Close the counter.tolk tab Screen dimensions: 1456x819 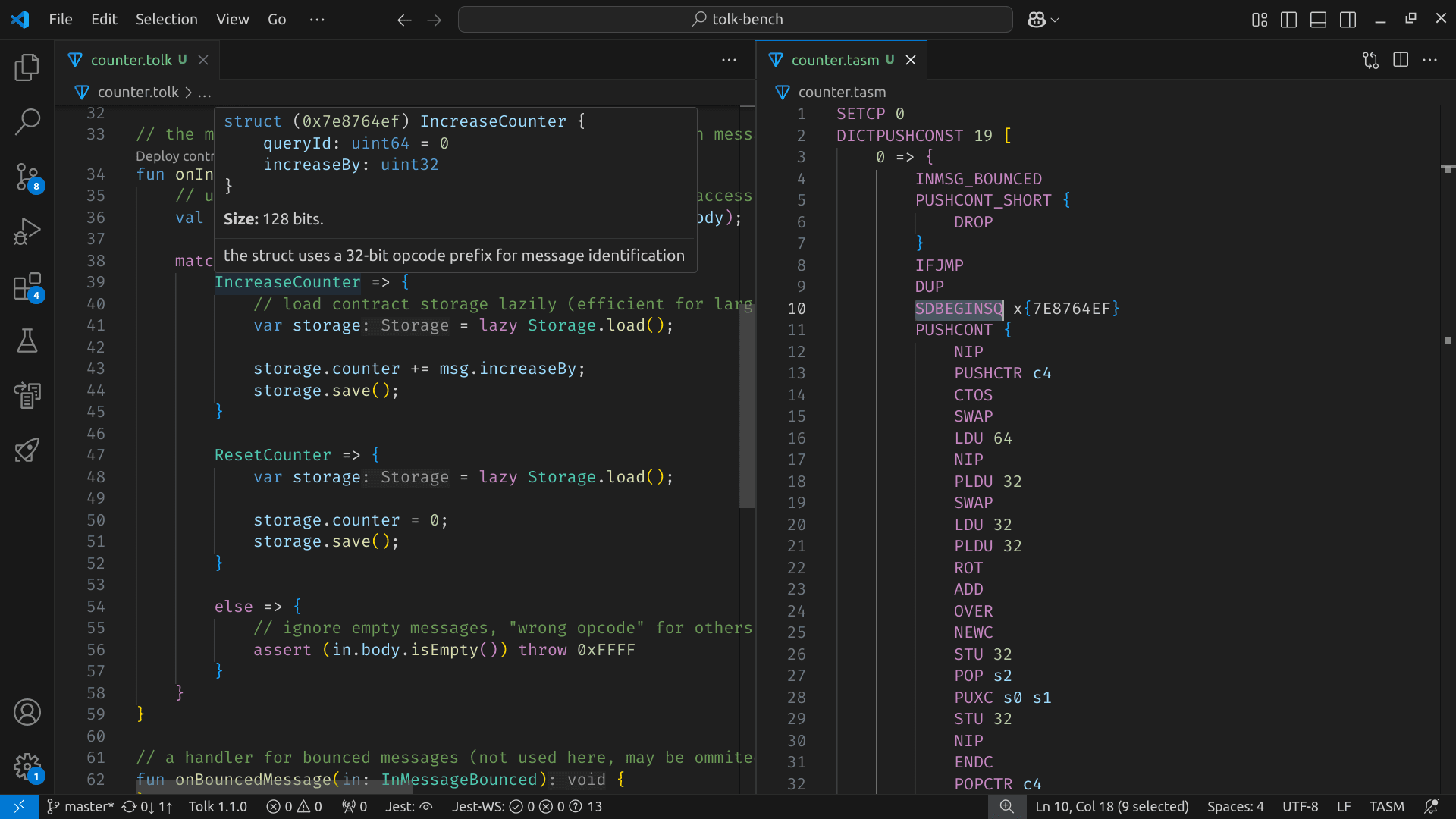pos(203,60)
